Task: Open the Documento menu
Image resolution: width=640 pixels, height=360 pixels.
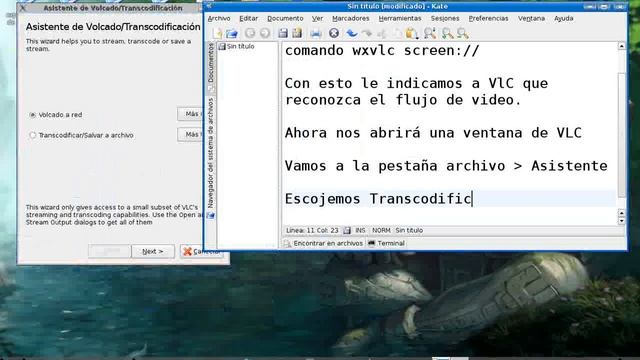Action: [x=285, y=18]
